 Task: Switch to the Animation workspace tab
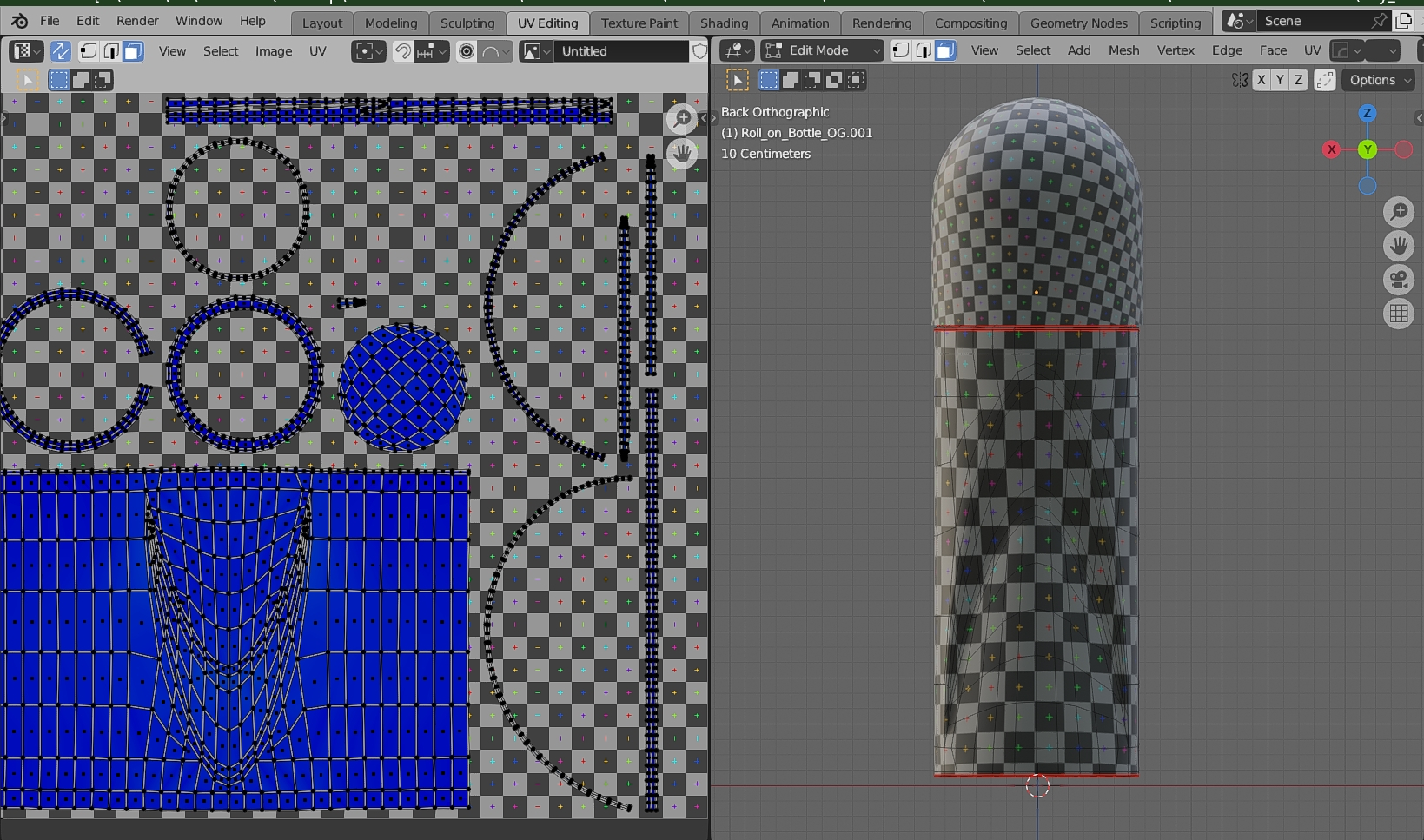[800, 23]
